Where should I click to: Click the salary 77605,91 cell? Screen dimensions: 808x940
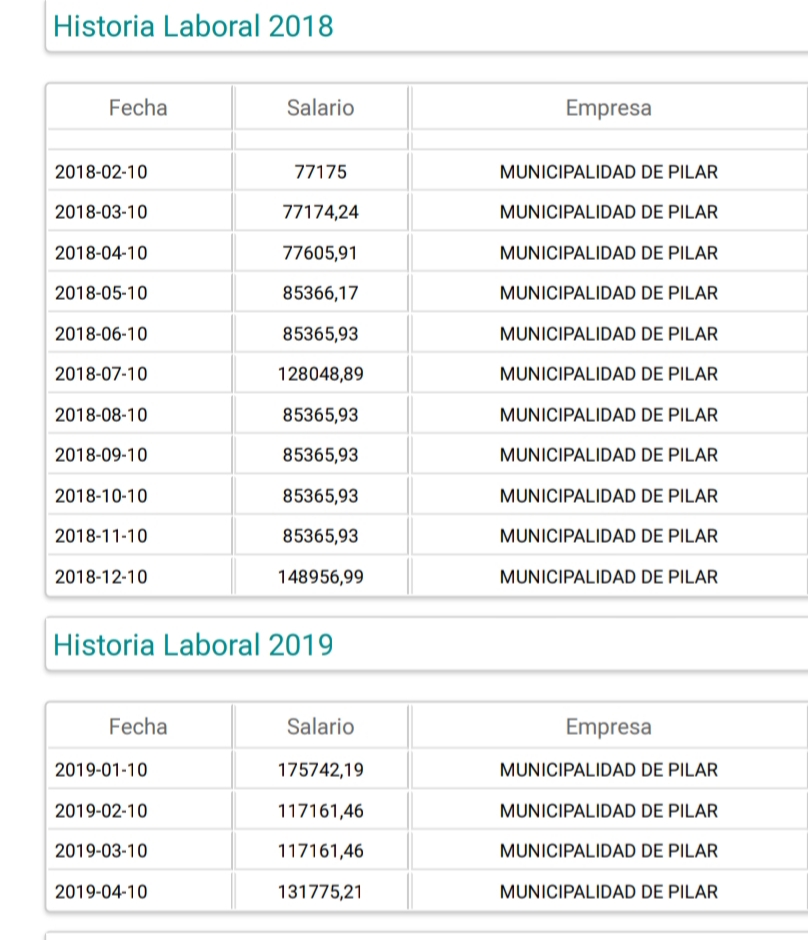pos(320,253)
